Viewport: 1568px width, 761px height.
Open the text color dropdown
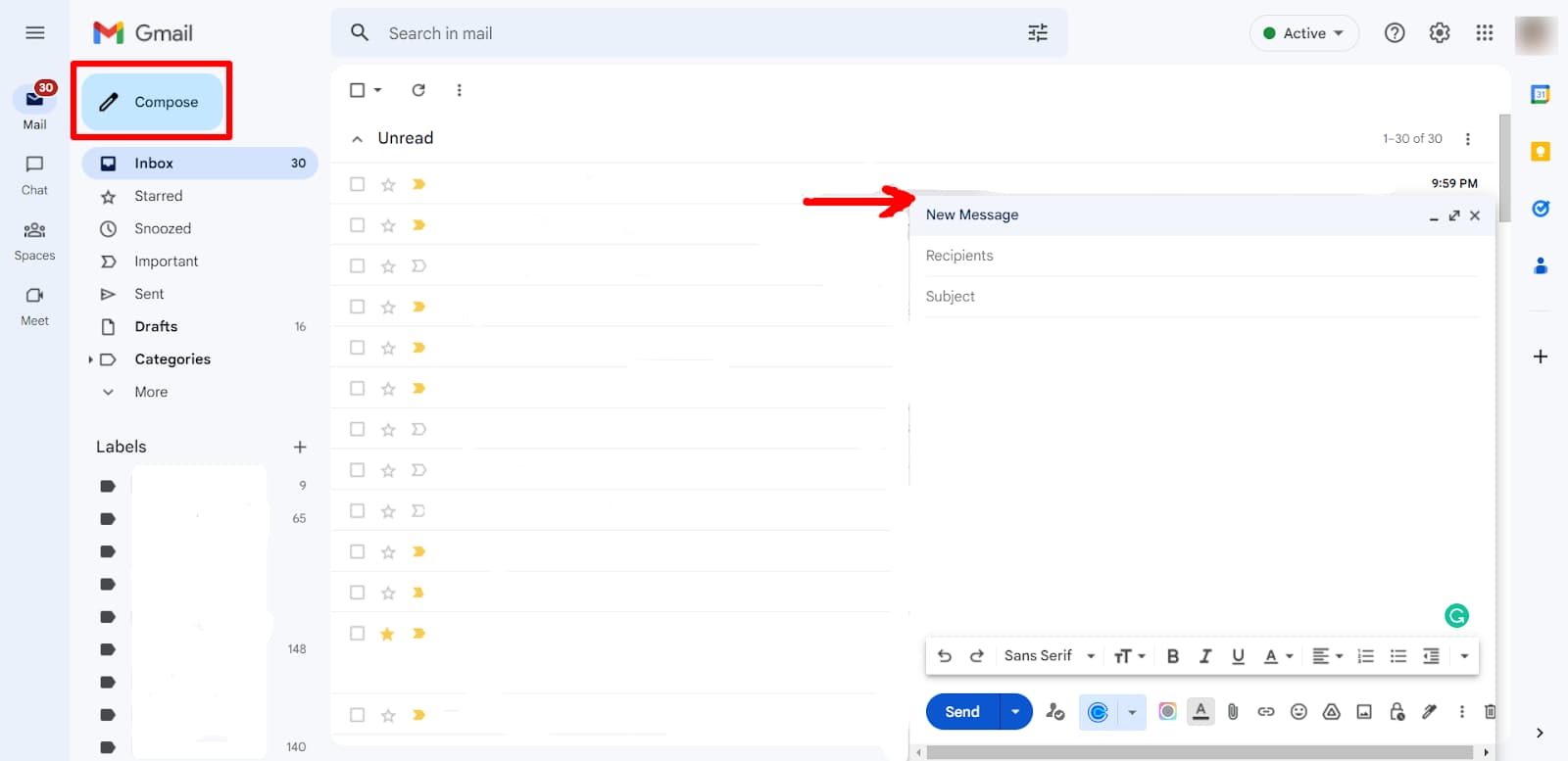coord(1278,656)
